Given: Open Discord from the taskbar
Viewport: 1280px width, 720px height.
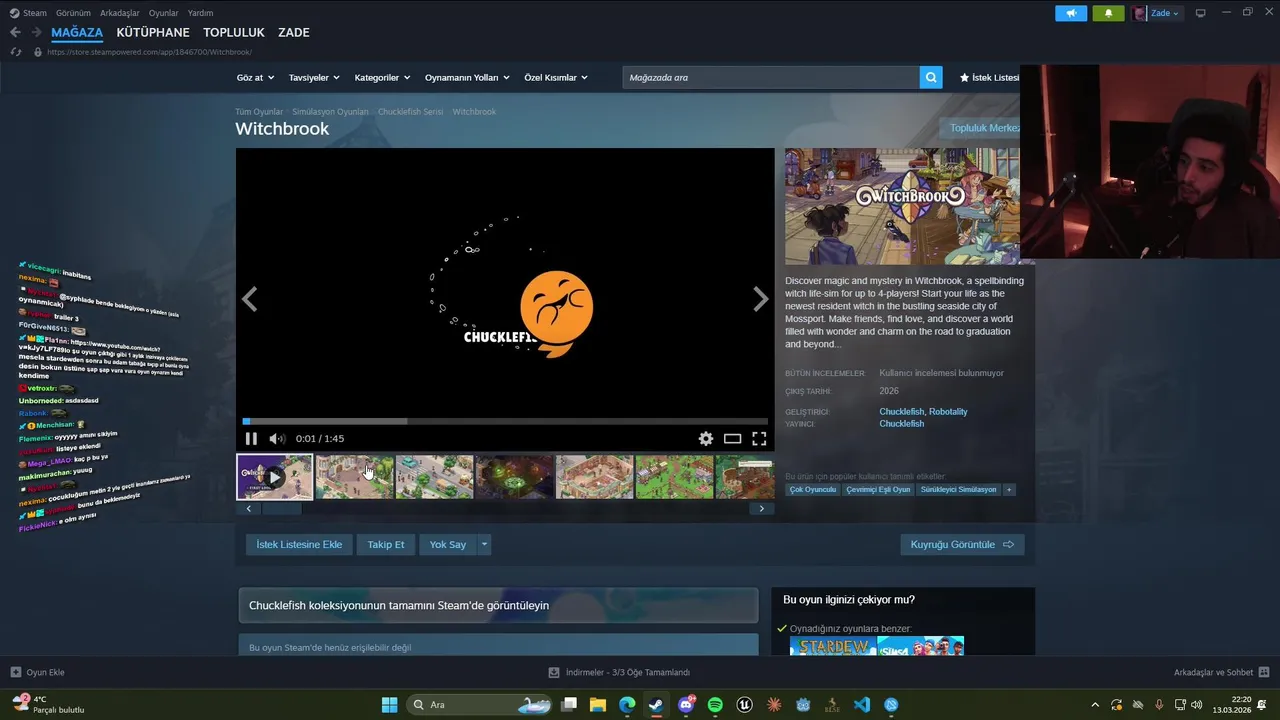Looking at the screenshot, I should tap(686, 704).
